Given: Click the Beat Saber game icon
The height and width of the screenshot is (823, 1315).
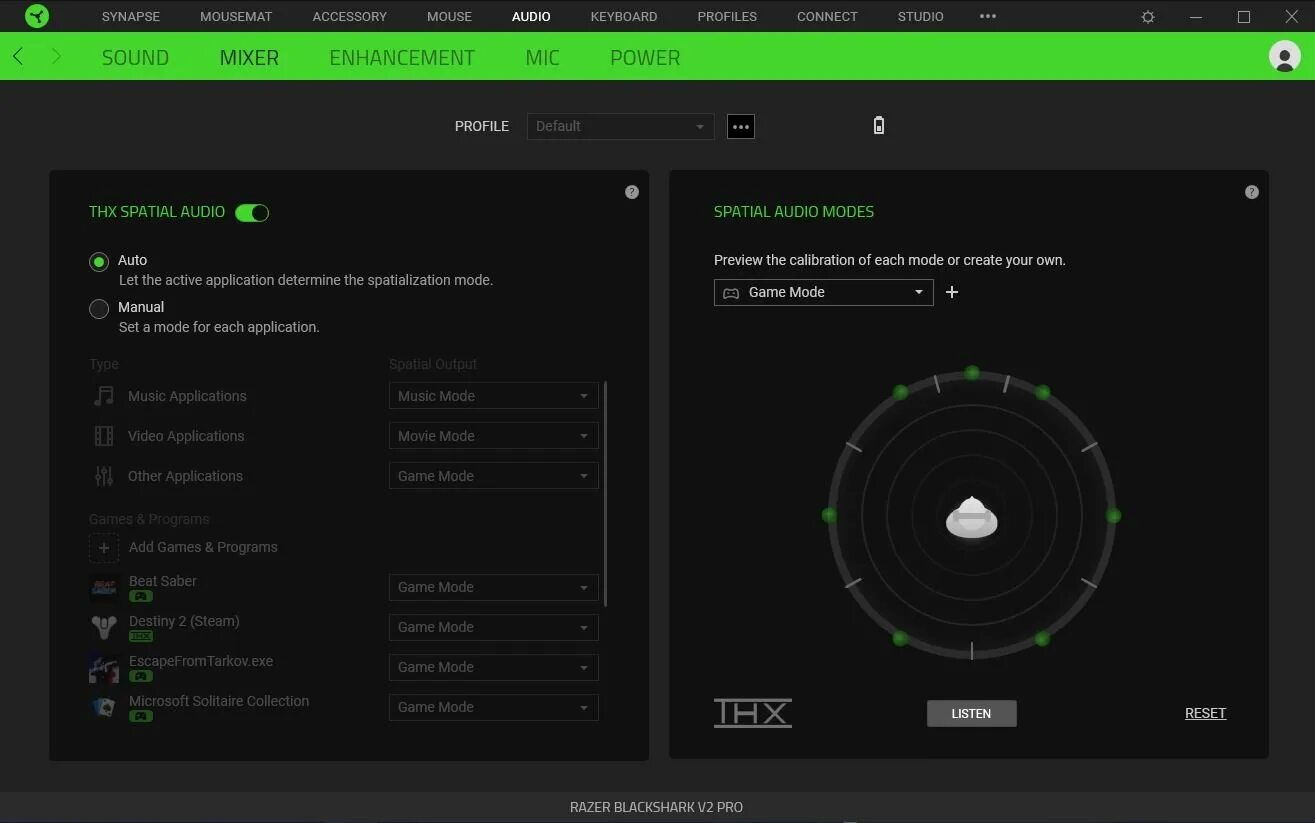Looking at the screenshot, I should pos(104,588).
